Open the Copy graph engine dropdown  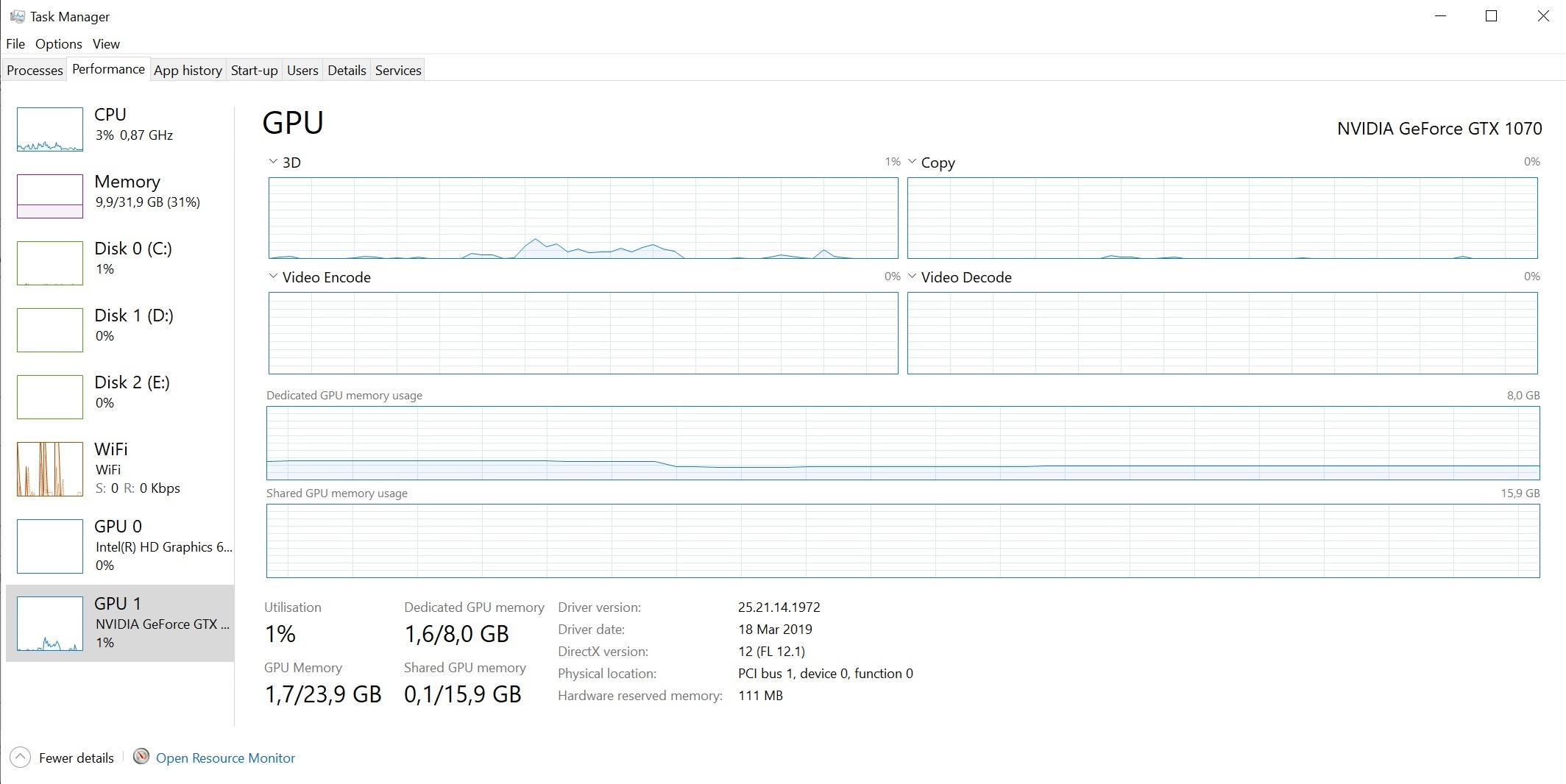coord(913,162)
